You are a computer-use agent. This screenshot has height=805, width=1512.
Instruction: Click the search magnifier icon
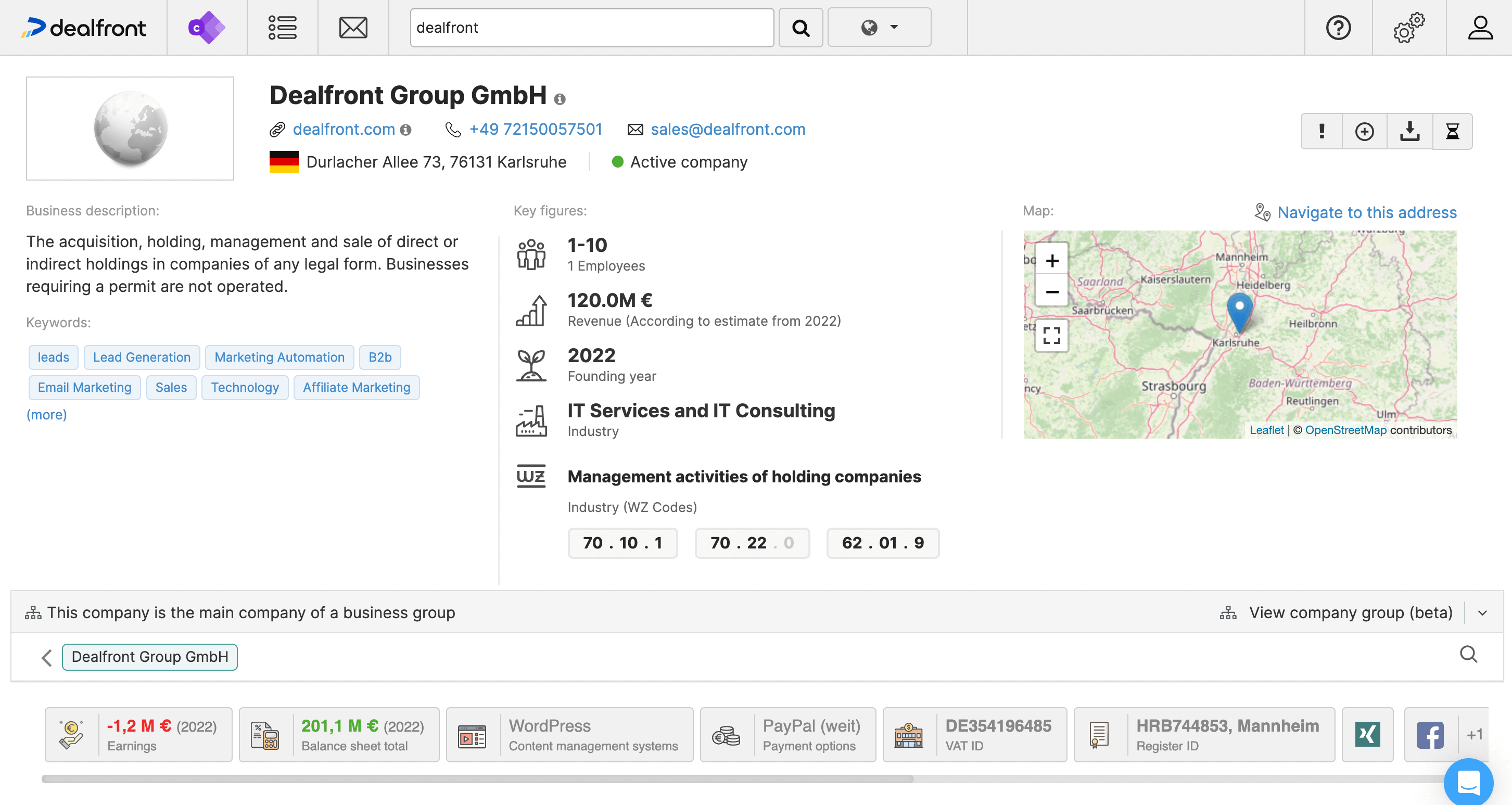click(801, 27)
